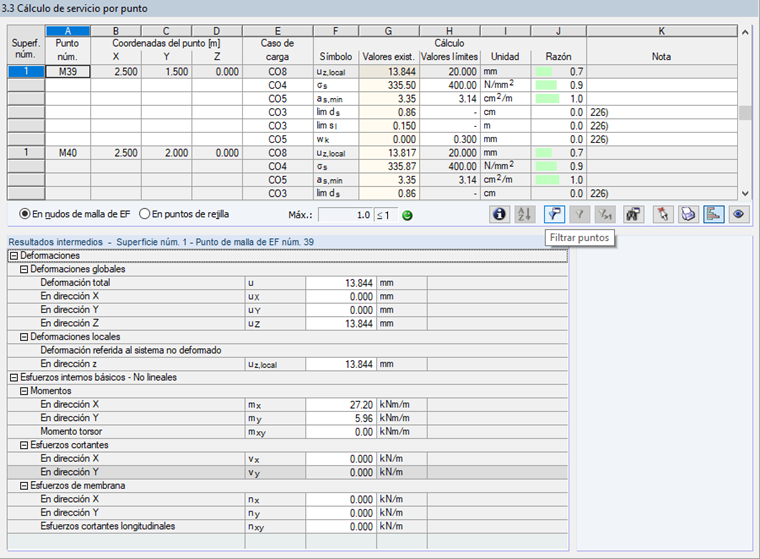Screen dimensions: 760x559
Task: Click existing value 335.87 in table
Action: [389, 167]
